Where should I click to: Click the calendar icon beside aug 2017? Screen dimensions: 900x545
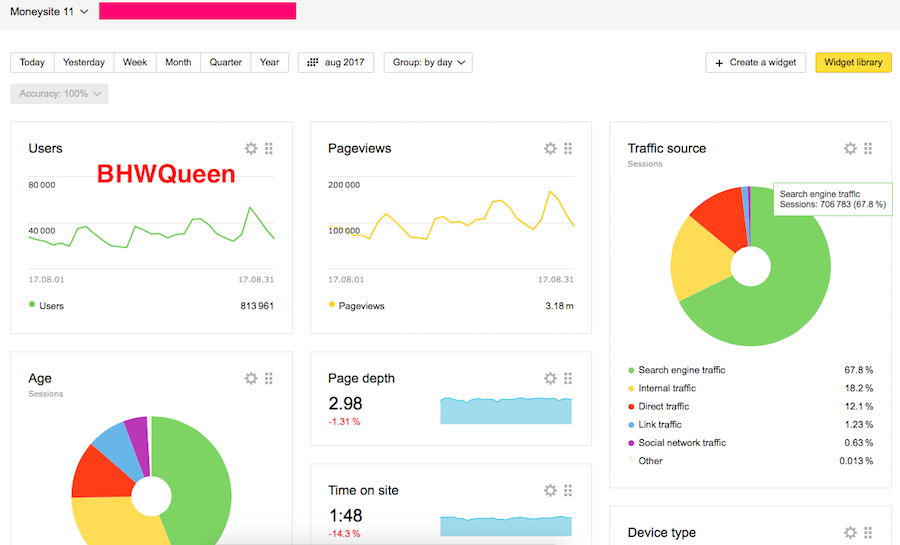click(312, 63)
